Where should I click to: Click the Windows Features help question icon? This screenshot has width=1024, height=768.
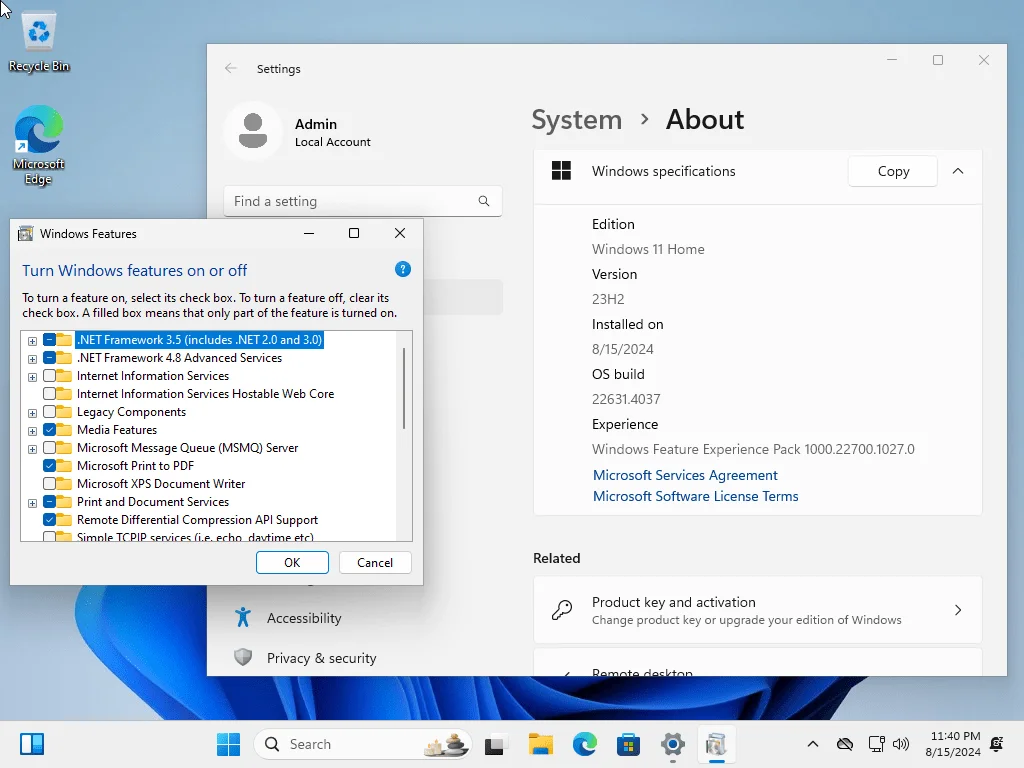point(403,269)
